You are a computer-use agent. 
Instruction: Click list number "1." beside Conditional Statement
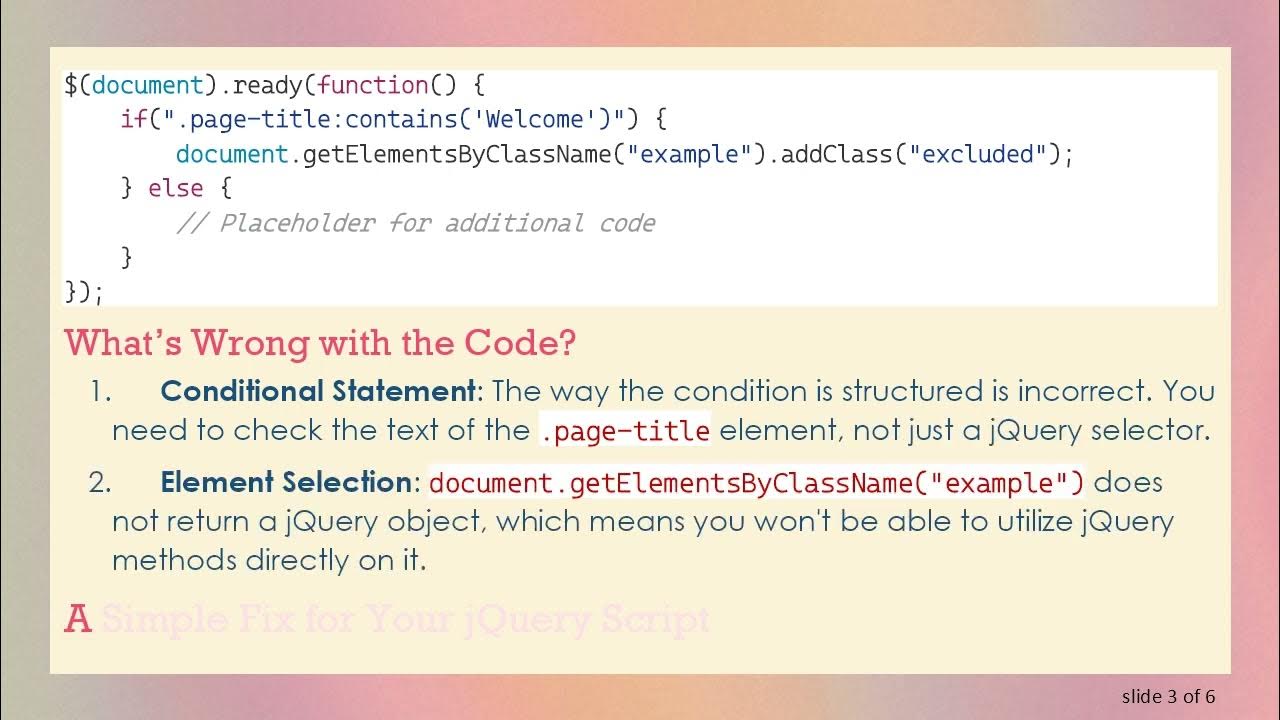pyautogui.click(x=101, y=391)
